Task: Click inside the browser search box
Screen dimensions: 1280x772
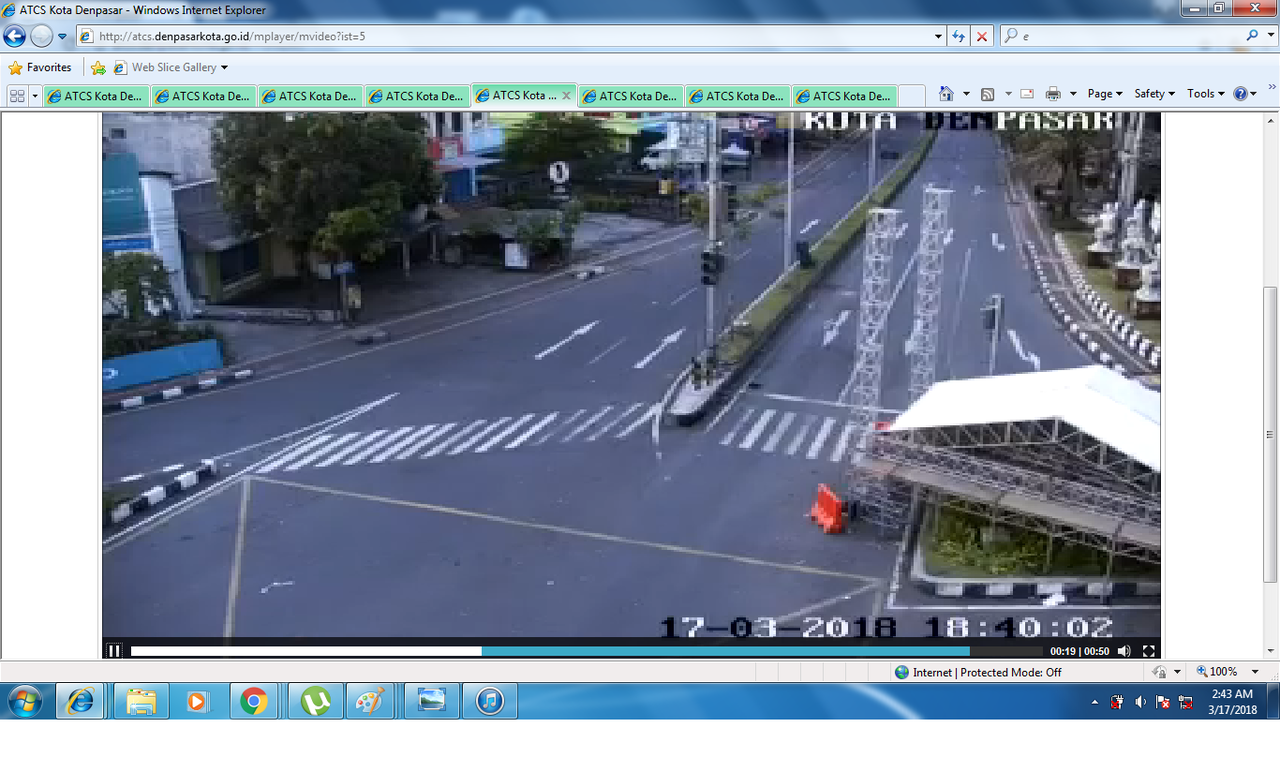Action: (1130, 36)
